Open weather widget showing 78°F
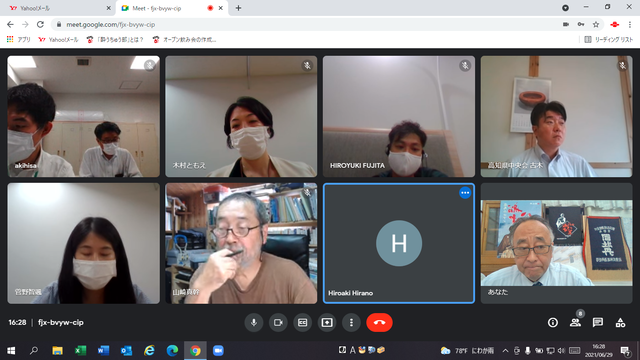This screenshot has height=360, width=640. pyautogui.click(x=467, y=351)
